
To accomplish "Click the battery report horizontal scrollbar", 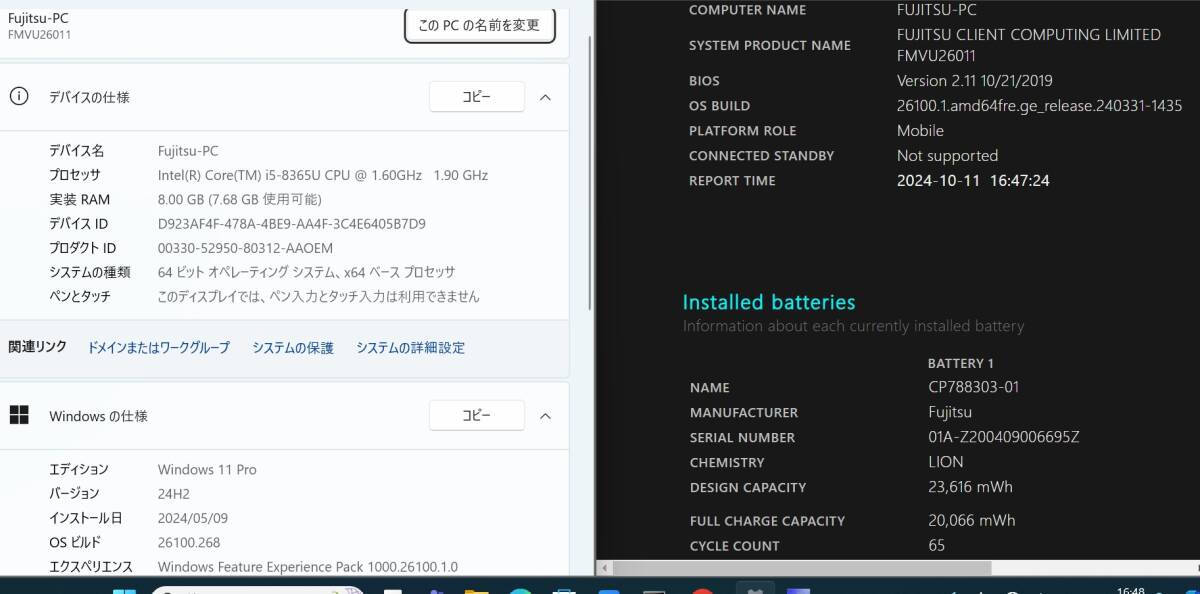I will coord(800,567).
